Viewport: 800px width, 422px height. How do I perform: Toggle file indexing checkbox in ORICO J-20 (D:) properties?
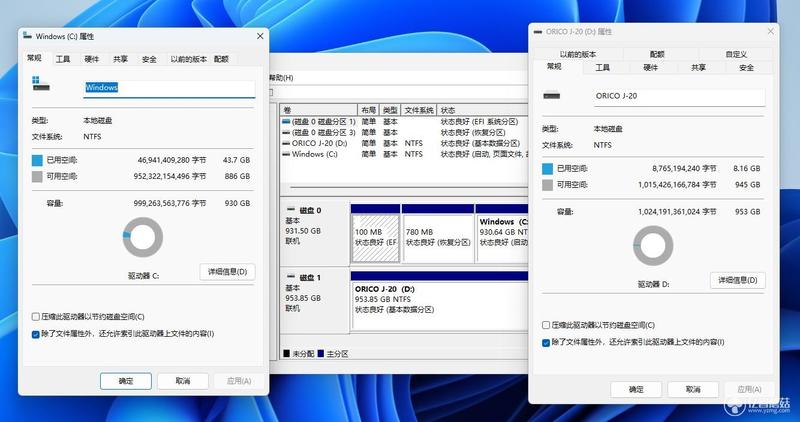point(546,342)
